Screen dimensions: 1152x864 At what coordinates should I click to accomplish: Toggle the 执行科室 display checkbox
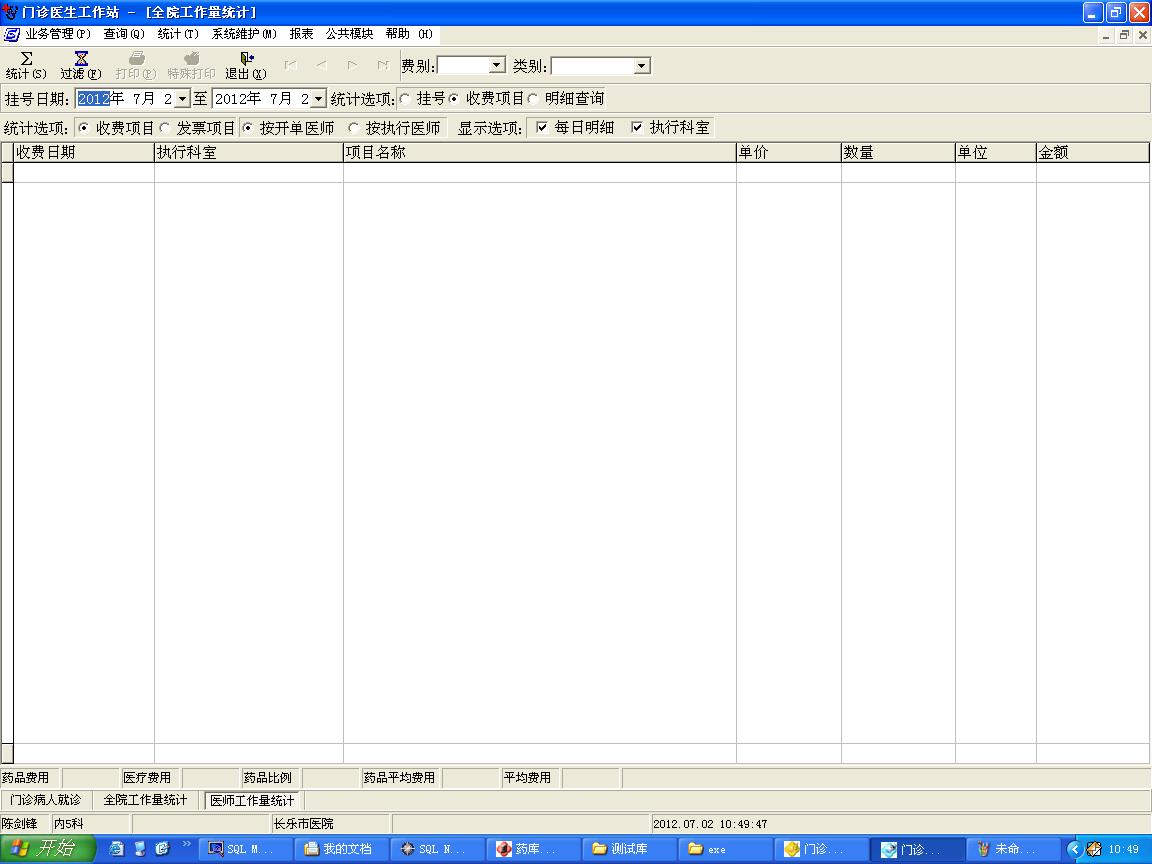pos(637,127)
